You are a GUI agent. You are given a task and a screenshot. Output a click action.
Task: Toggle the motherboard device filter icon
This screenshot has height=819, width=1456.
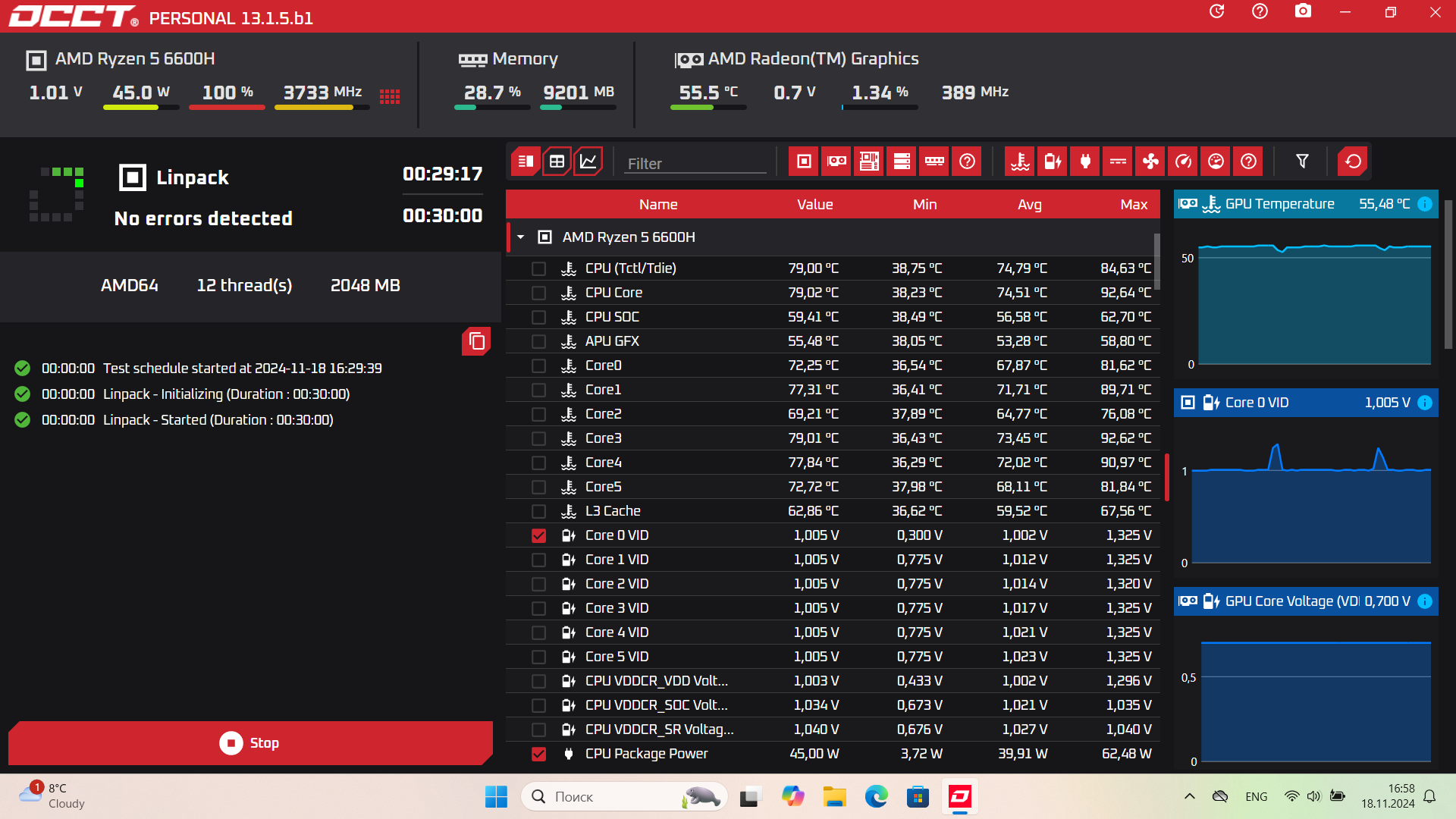[x=869, y=162]
